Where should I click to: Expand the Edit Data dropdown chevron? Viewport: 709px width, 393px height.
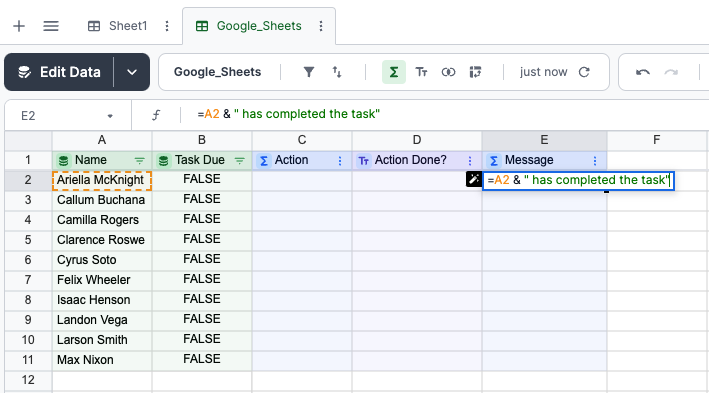click(132, 72)
